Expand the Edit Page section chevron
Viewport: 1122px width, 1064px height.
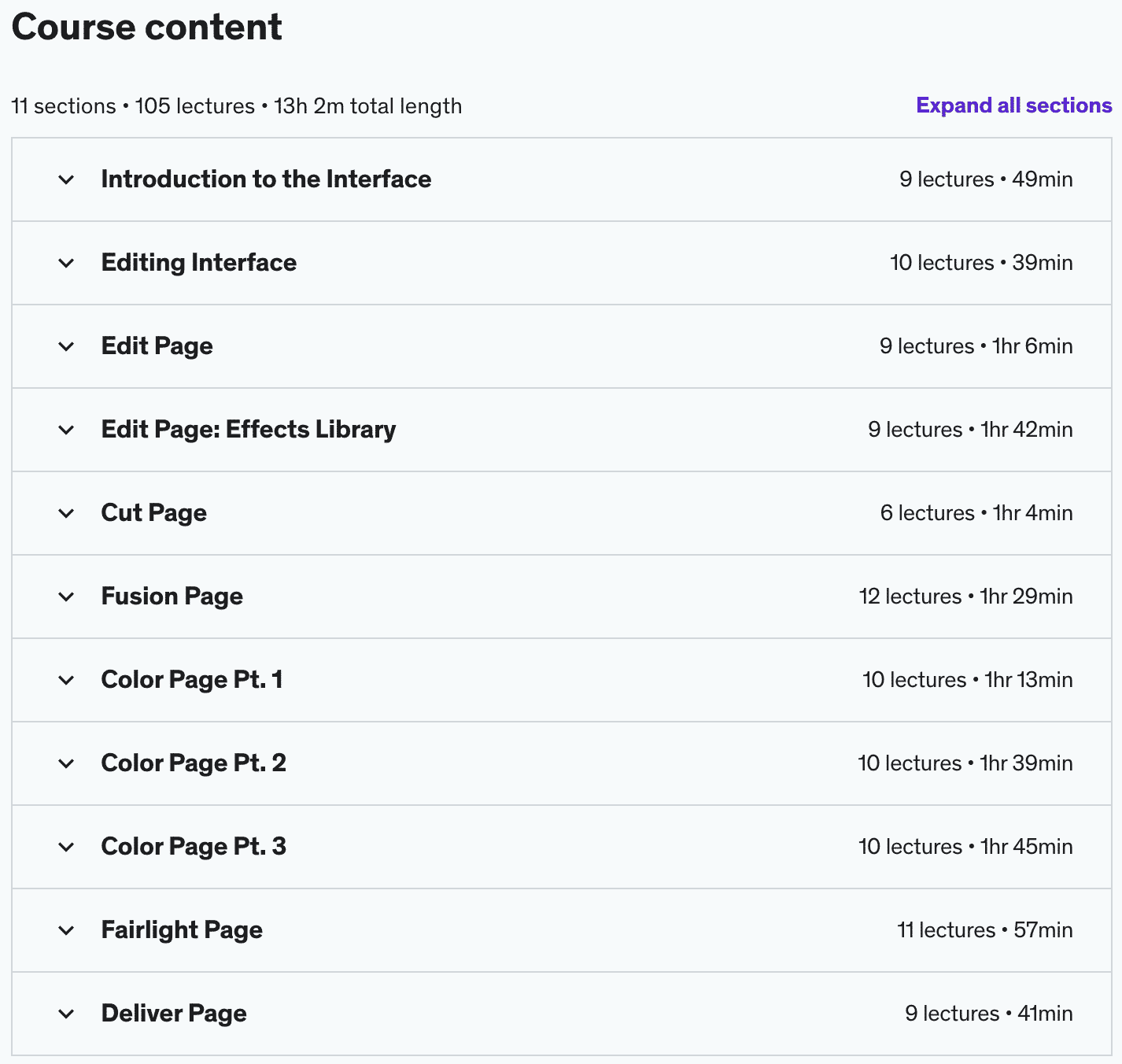click(x=66, y=346)
